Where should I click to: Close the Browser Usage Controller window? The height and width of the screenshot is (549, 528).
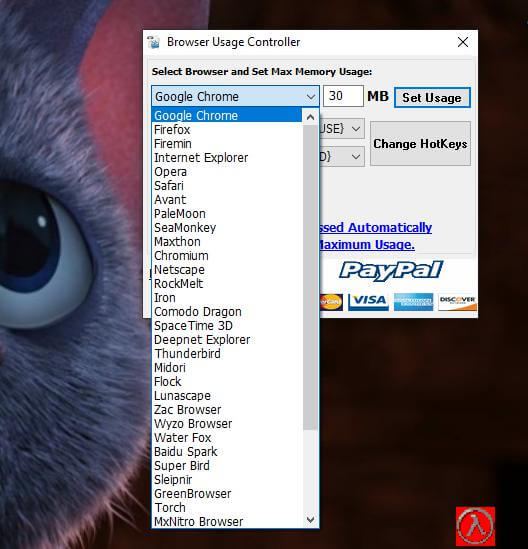tap(463, 42)
